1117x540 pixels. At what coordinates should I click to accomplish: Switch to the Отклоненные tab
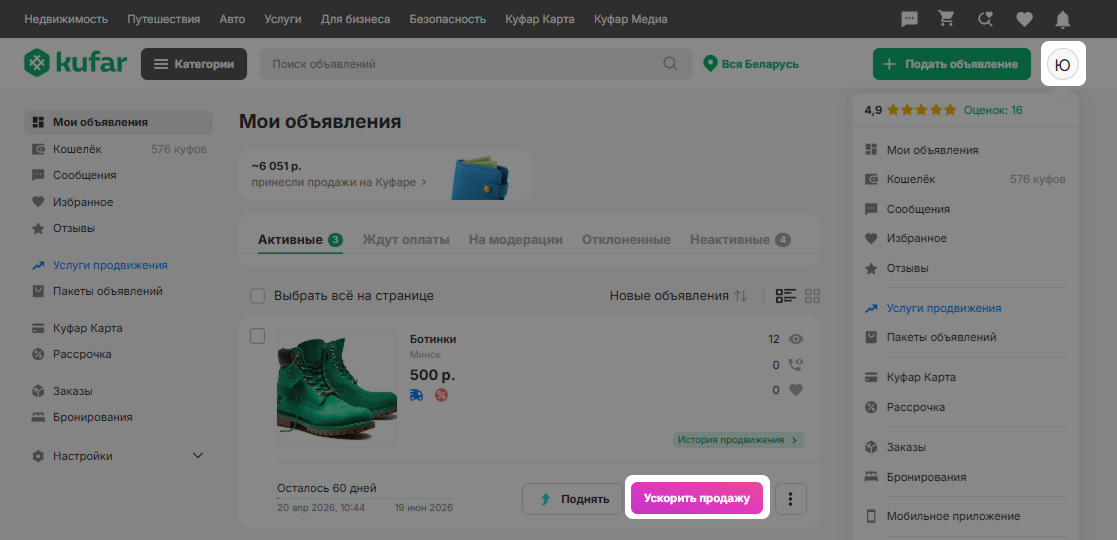[626, 239]
